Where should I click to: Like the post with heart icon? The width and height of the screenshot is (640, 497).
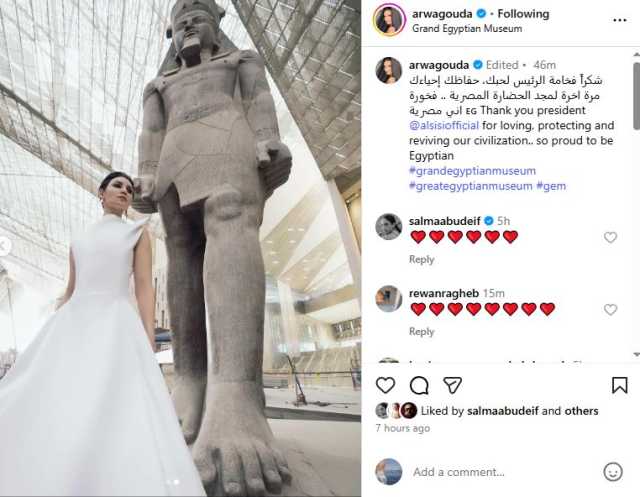pyautogui.click(x=385, y=385)
